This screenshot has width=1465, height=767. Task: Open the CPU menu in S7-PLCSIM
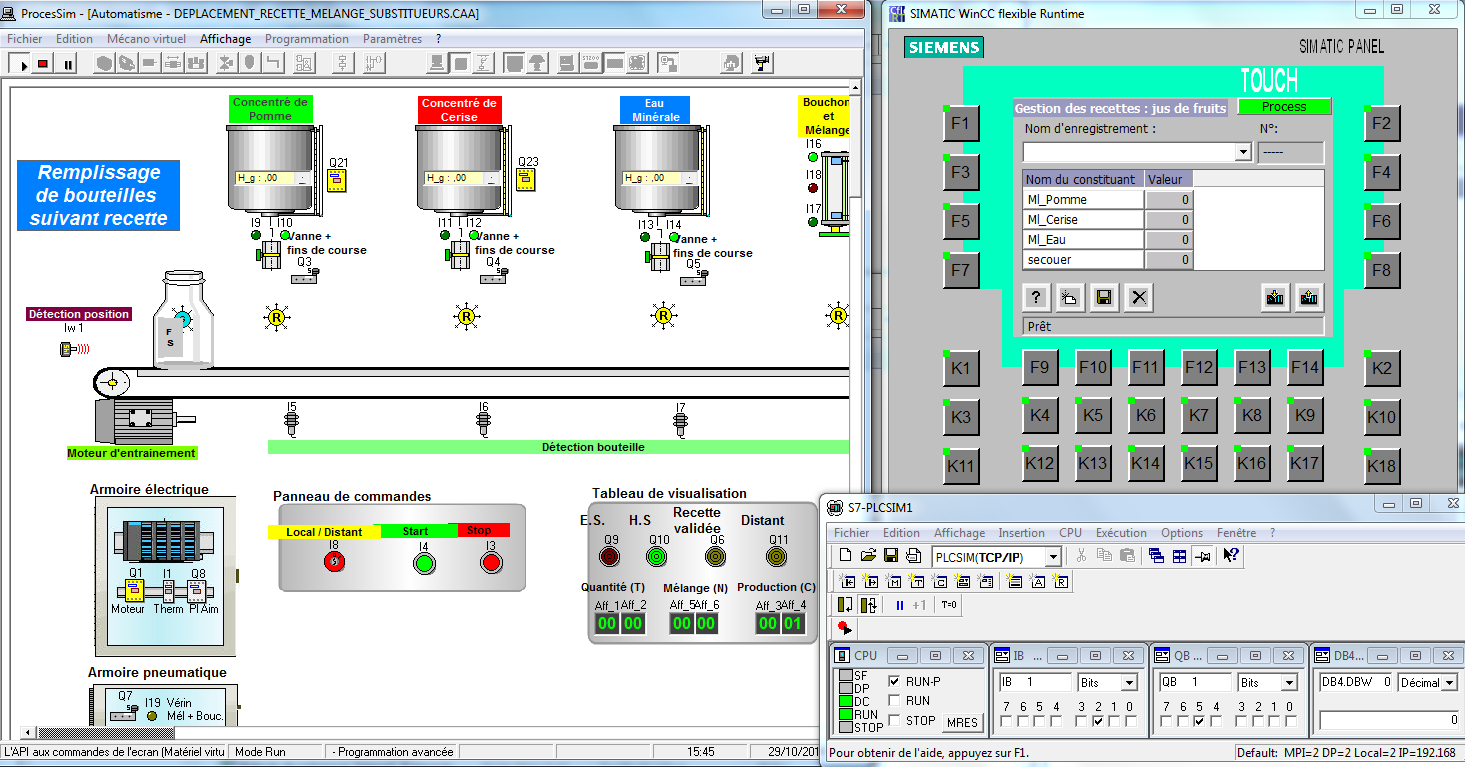click(1070, 533)
